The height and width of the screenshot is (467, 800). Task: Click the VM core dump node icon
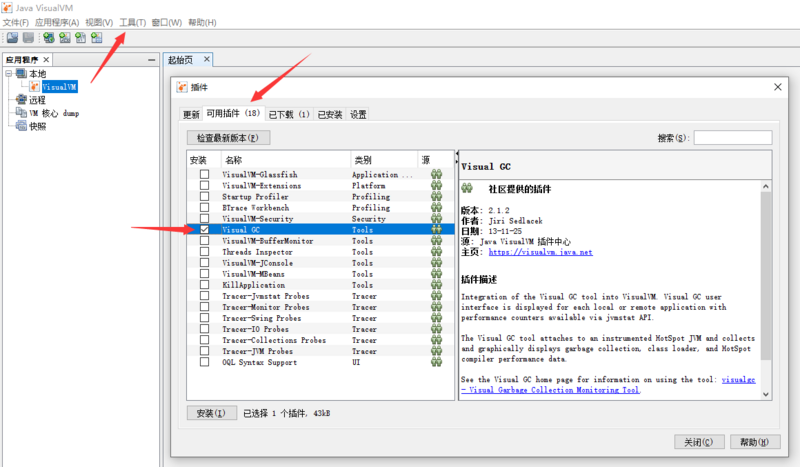pos(21,112)
